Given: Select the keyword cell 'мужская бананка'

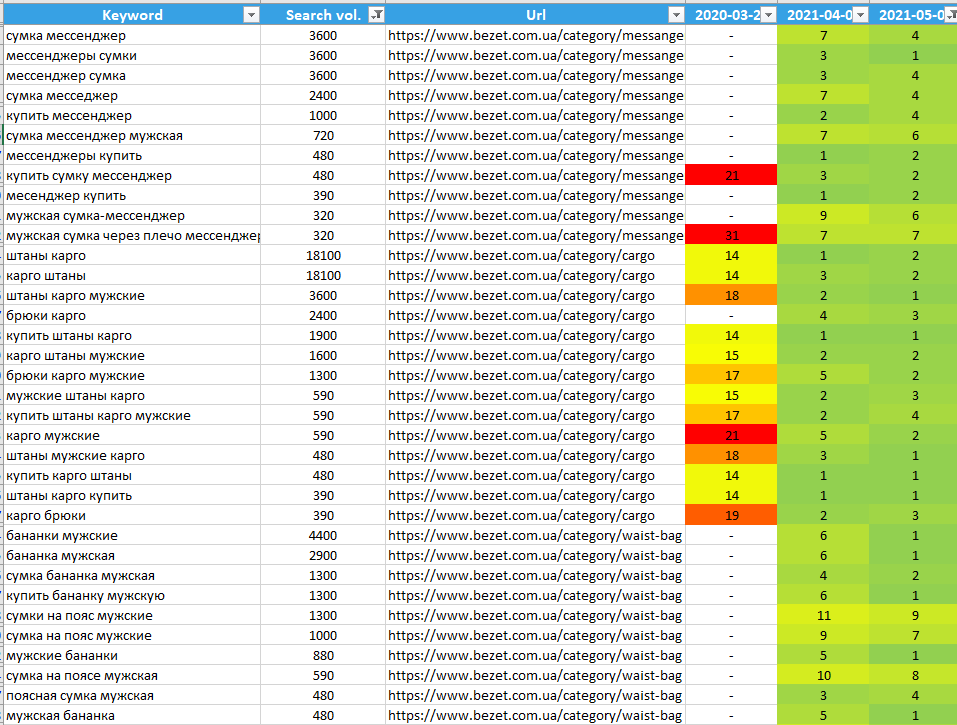Looking at the screenshot, I should pos(60,716).
